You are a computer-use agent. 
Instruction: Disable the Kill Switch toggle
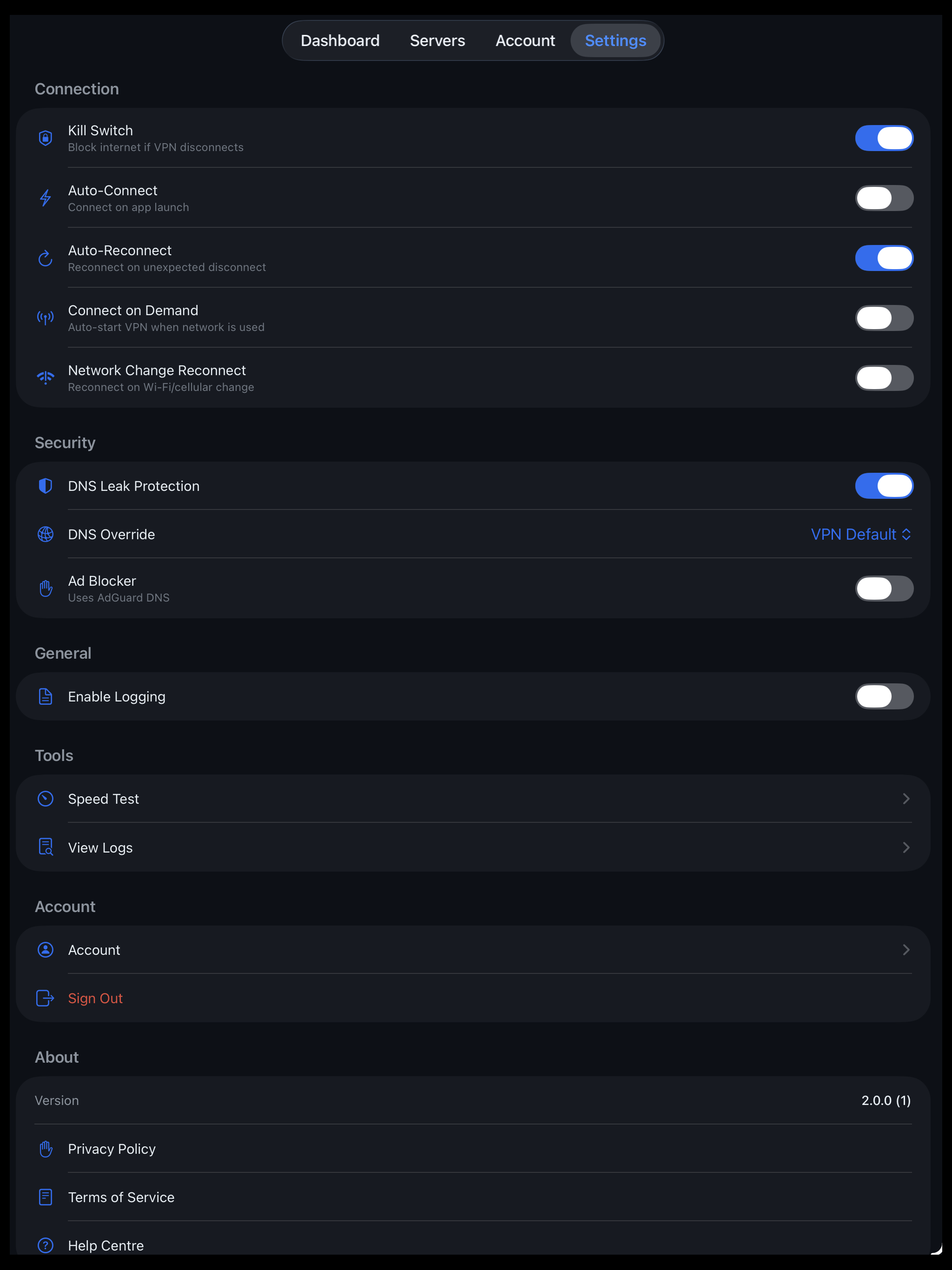click(x=884, y=139)
